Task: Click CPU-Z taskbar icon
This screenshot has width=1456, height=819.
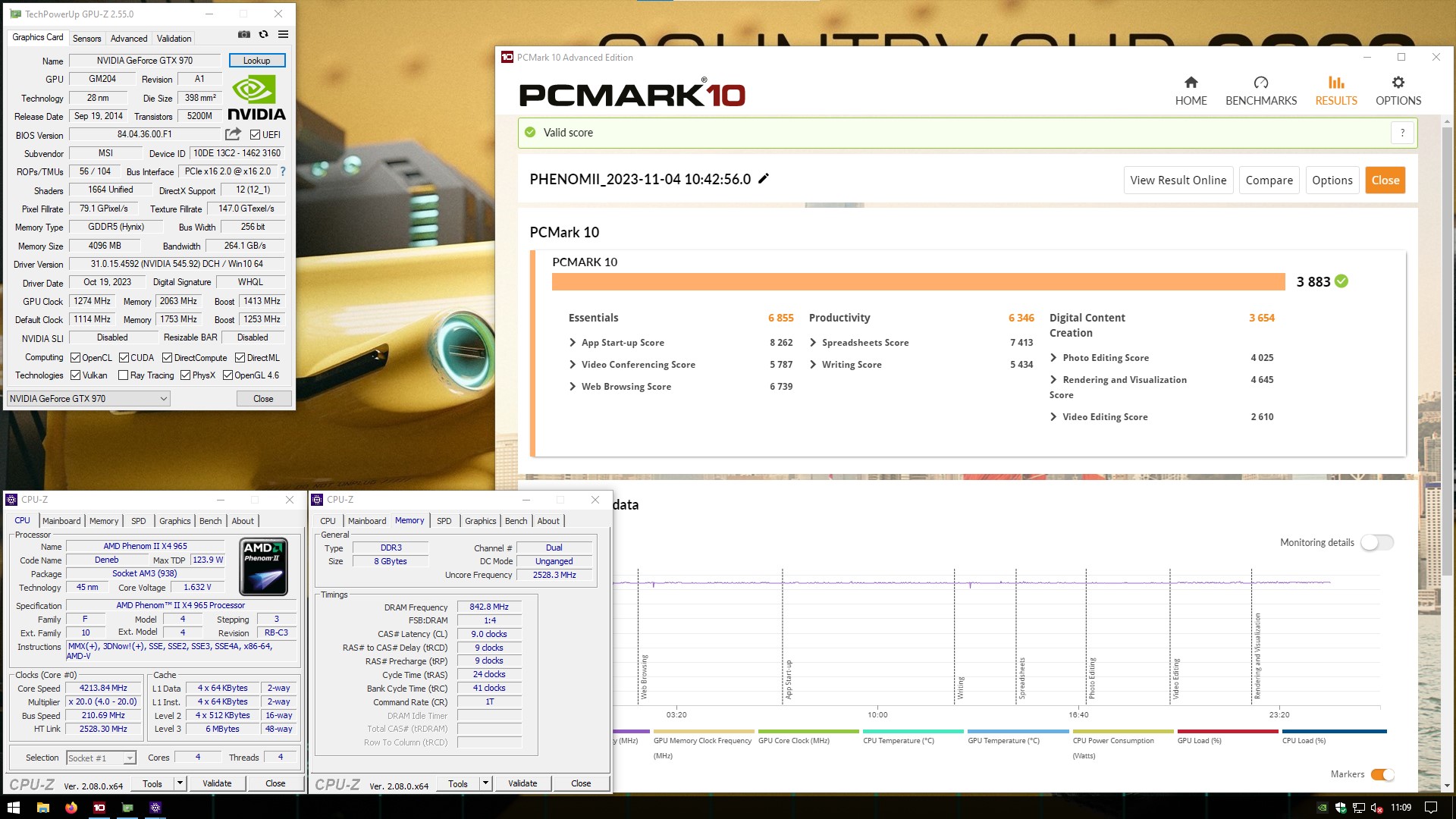Action: (155, 808)
